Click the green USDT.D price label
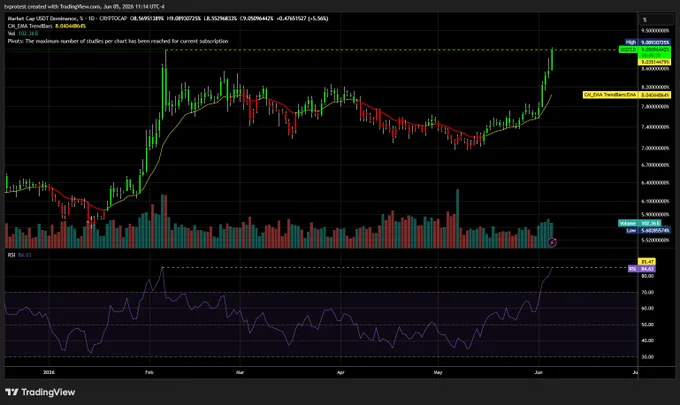Viewport: 680px width, 405px height. (644, 50)
